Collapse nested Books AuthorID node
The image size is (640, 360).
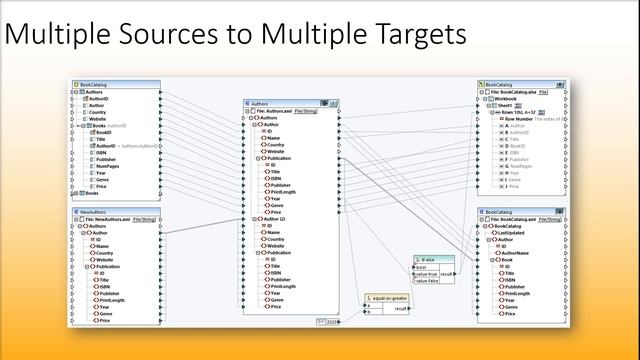(83, 126)
